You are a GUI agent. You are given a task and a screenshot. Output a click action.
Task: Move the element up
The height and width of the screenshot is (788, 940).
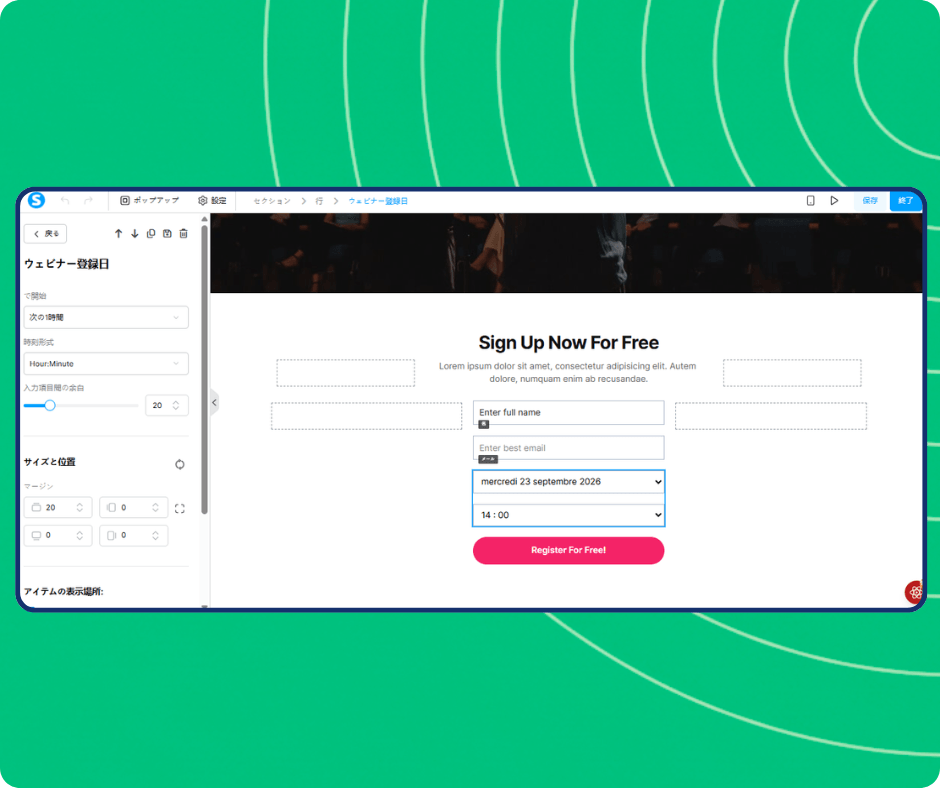click(119, 234)
